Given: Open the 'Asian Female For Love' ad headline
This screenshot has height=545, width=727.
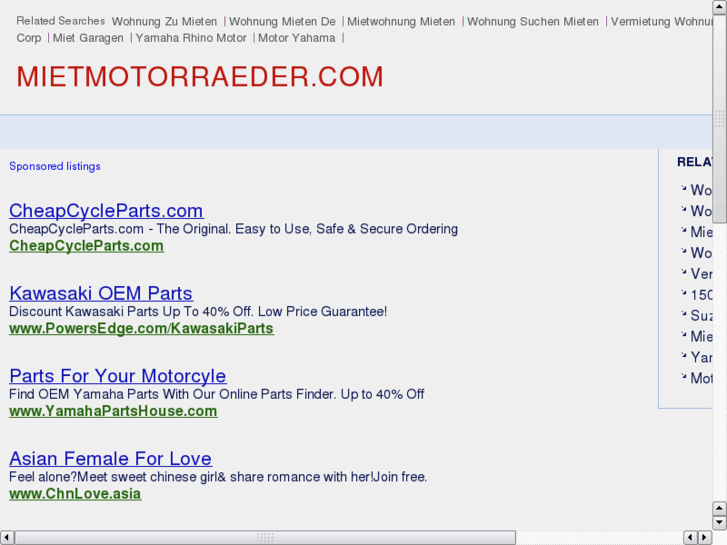Looking at the screenshot, I should click(110, 458).
